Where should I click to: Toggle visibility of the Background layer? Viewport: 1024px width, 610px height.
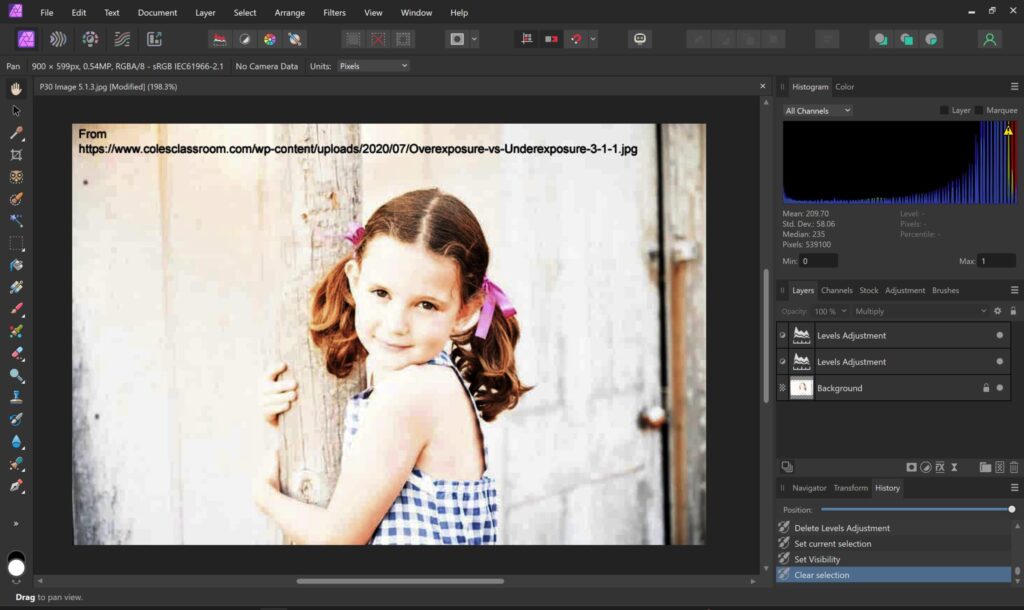click(x=999, y=388)
